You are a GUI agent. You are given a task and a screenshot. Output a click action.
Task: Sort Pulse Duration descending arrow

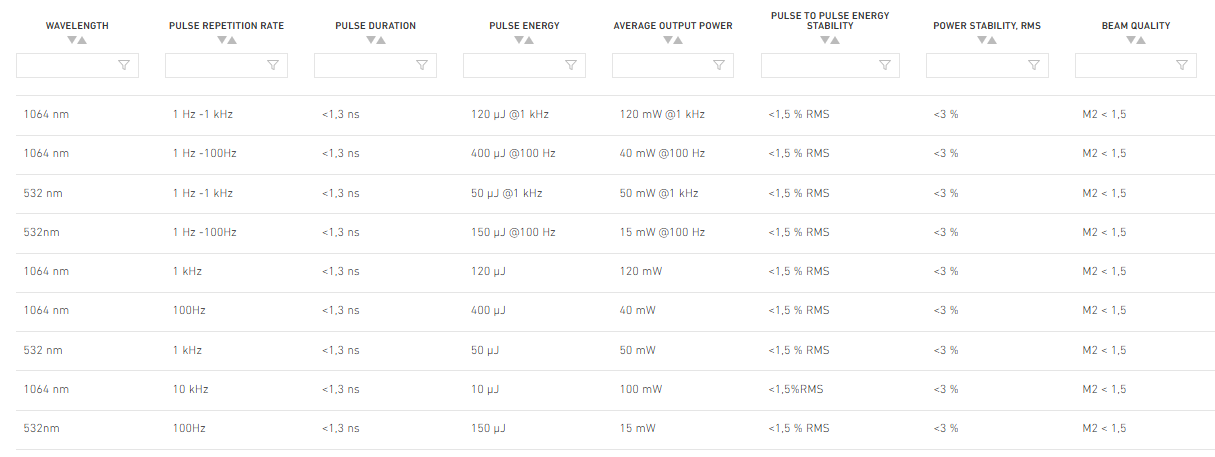click(370, 40)
